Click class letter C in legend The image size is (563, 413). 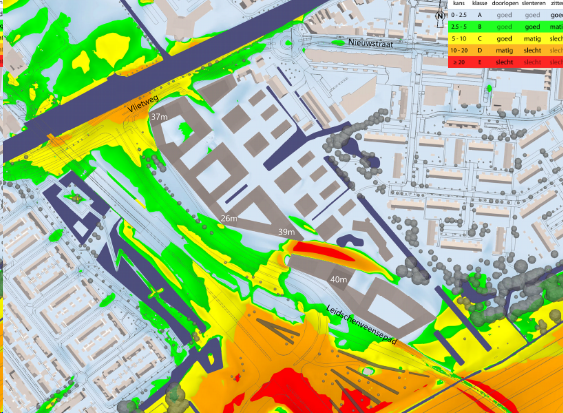[480, 38]
